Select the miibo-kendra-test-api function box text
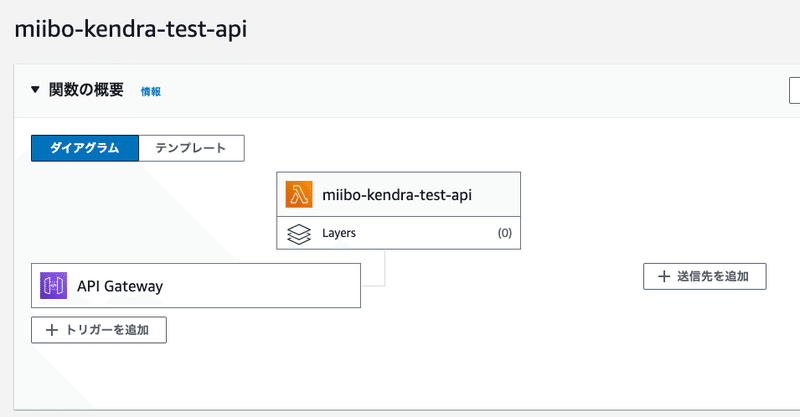The image size is (800, 417). (x=397, y=194)
